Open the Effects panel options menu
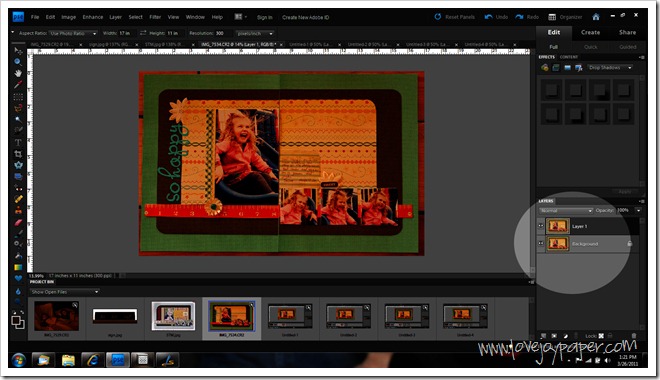This screenshot has width=660, height=380. tap(641, 57)
